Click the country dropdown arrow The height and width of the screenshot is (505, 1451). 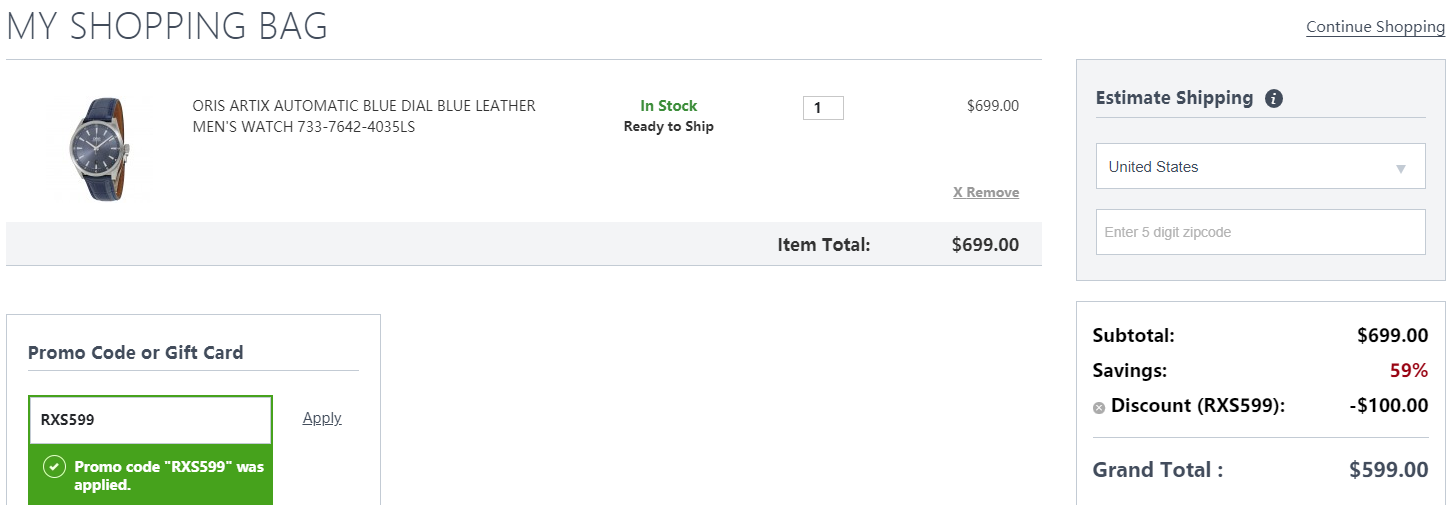pos(1401,169)
